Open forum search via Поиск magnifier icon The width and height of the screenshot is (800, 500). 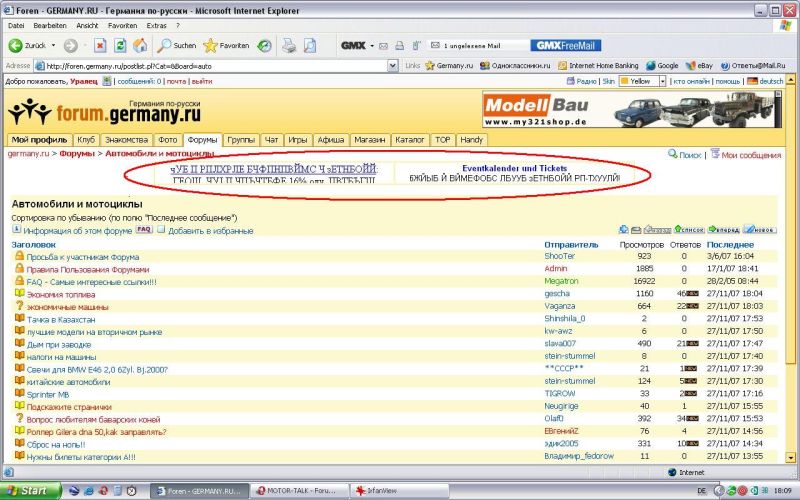674,155
